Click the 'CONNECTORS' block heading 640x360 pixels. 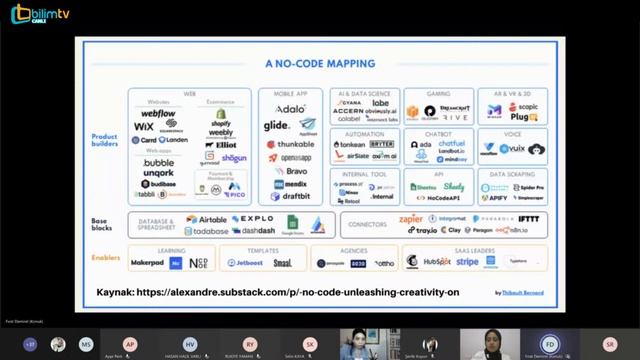367,224
